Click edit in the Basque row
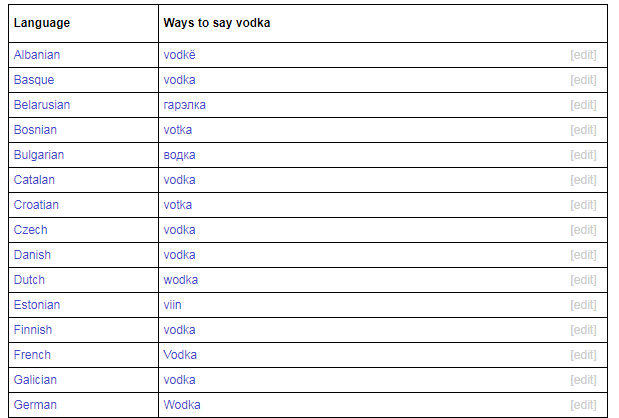Image resolution: width=619 pixels, height=418 pixels. click(x=583, y=80)
